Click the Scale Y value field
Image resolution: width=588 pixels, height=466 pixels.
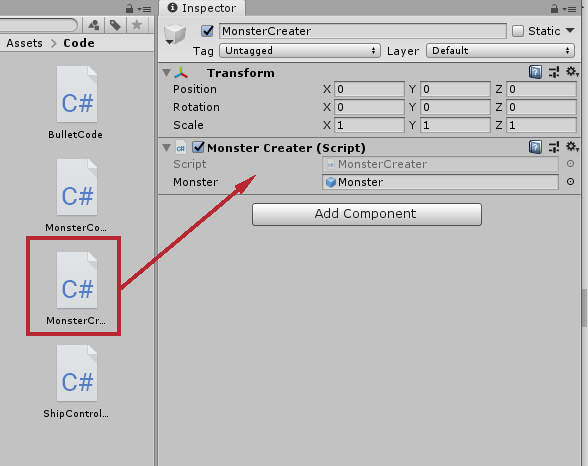(x=455, y=125)
